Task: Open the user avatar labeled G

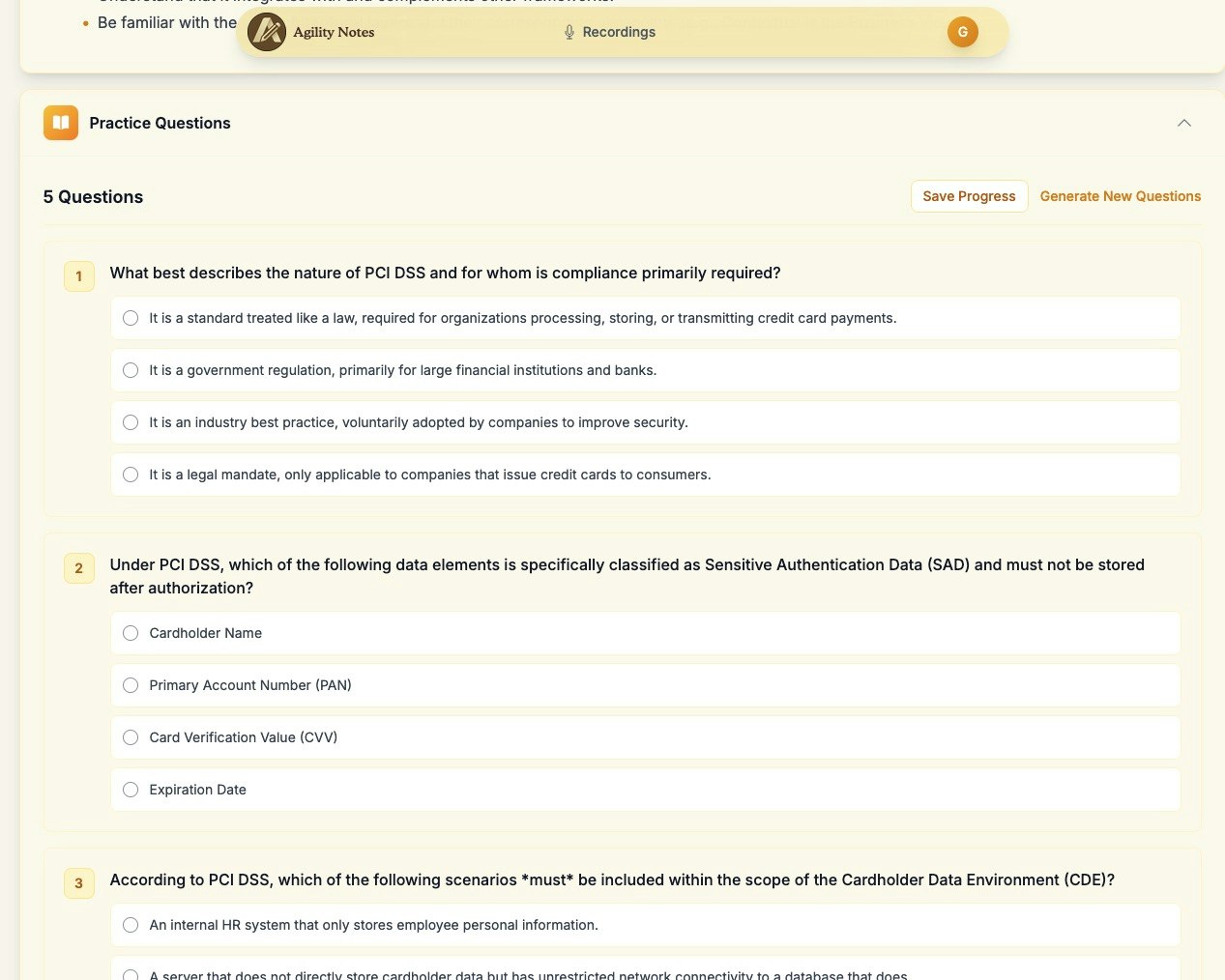Action: coord(962,32)
